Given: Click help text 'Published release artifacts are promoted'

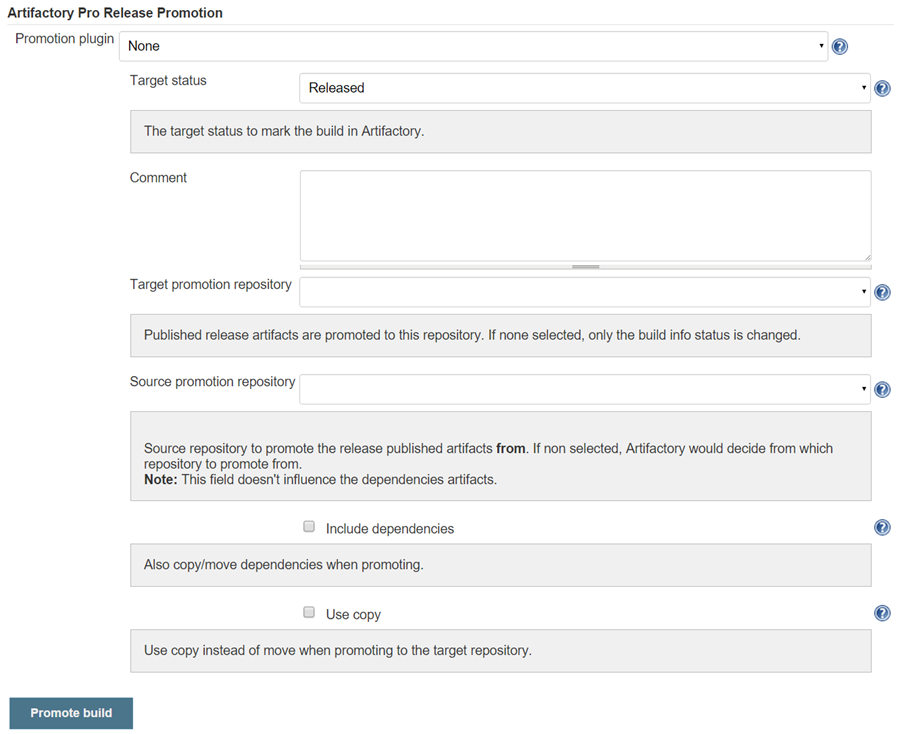Looking at the screenshot, I should coord(472,335).
